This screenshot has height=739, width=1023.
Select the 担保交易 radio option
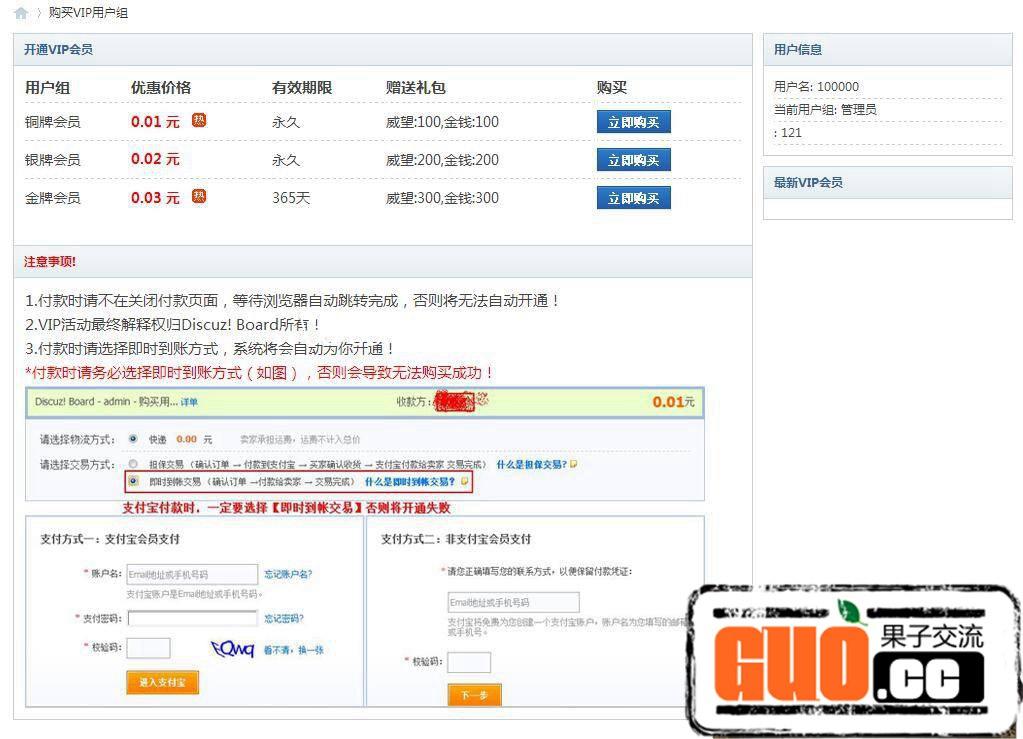(x=133, y=464)
